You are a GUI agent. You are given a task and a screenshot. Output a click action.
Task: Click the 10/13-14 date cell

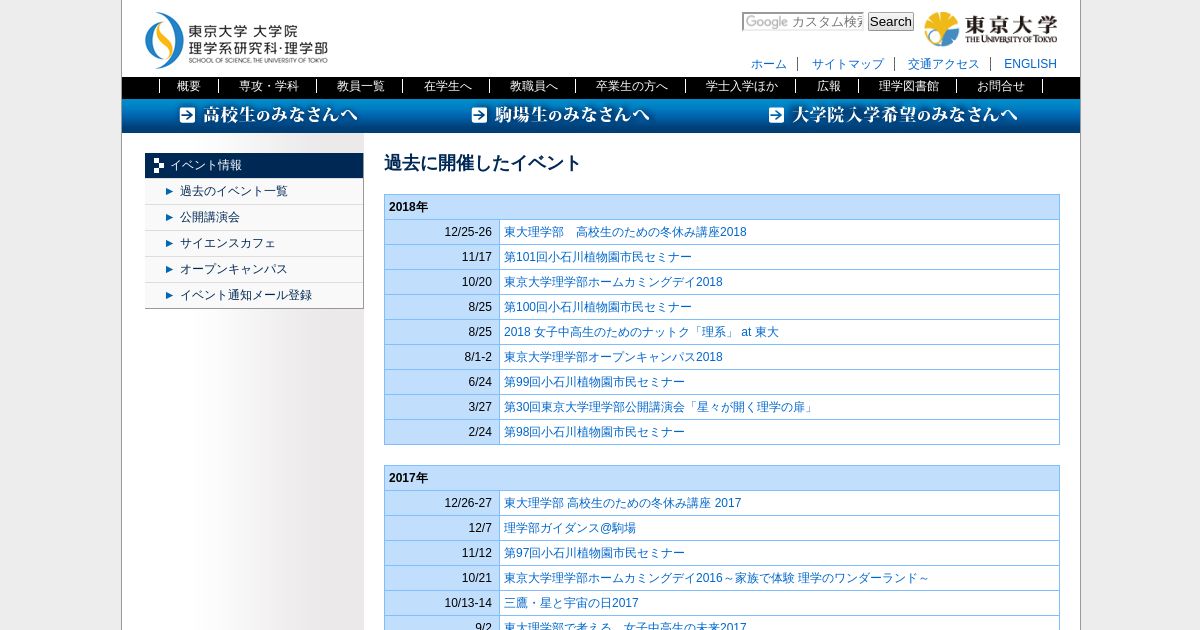coord(442,603)
